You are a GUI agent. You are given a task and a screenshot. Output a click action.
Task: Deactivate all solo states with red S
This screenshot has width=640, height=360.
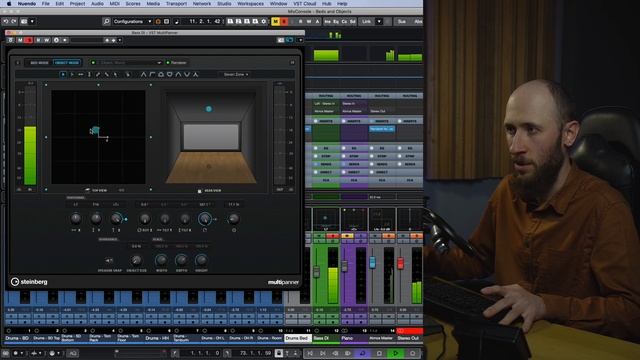[x=284, y=21]
